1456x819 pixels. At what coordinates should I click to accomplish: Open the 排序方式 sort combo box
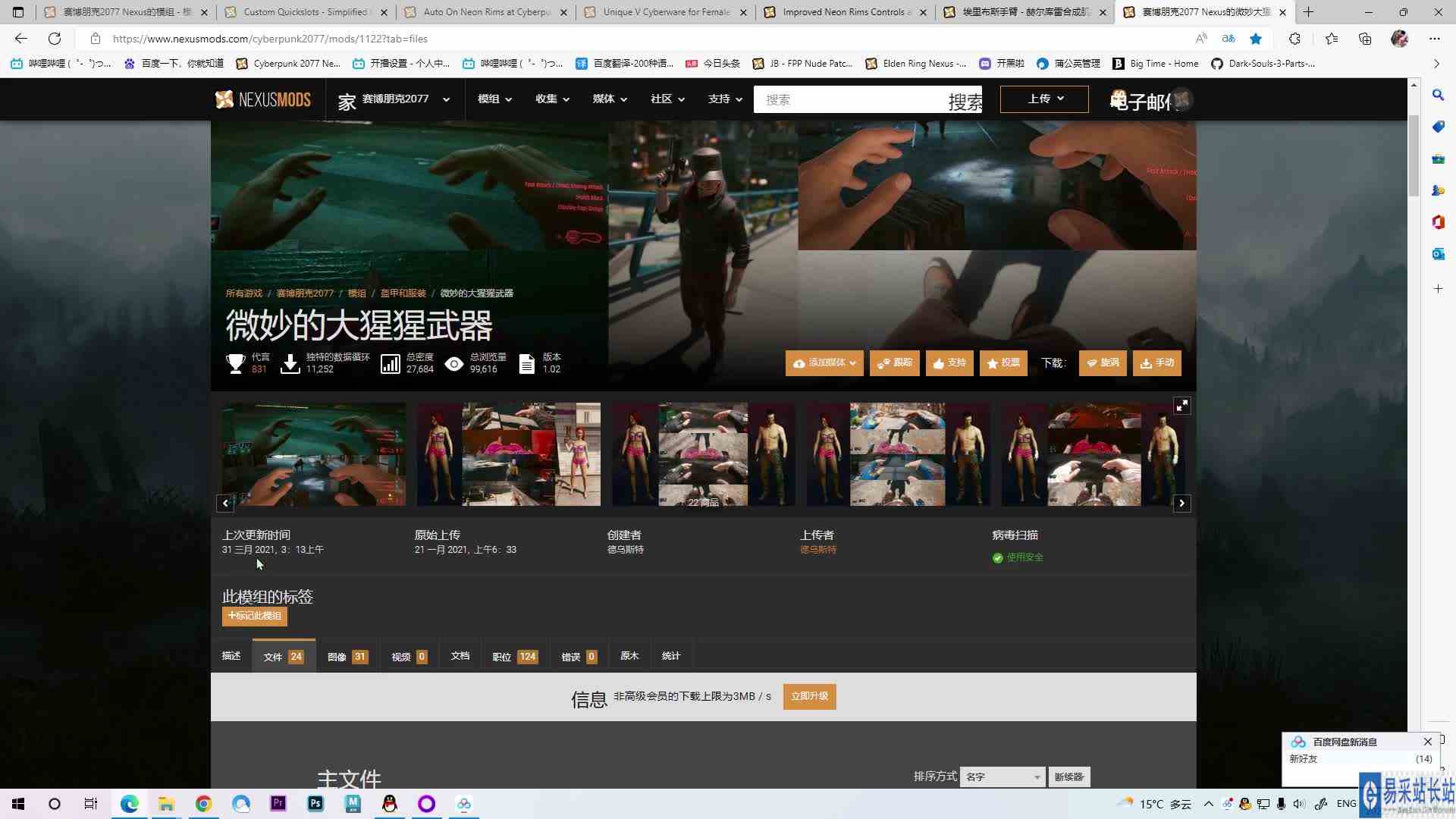[1003, 777]
